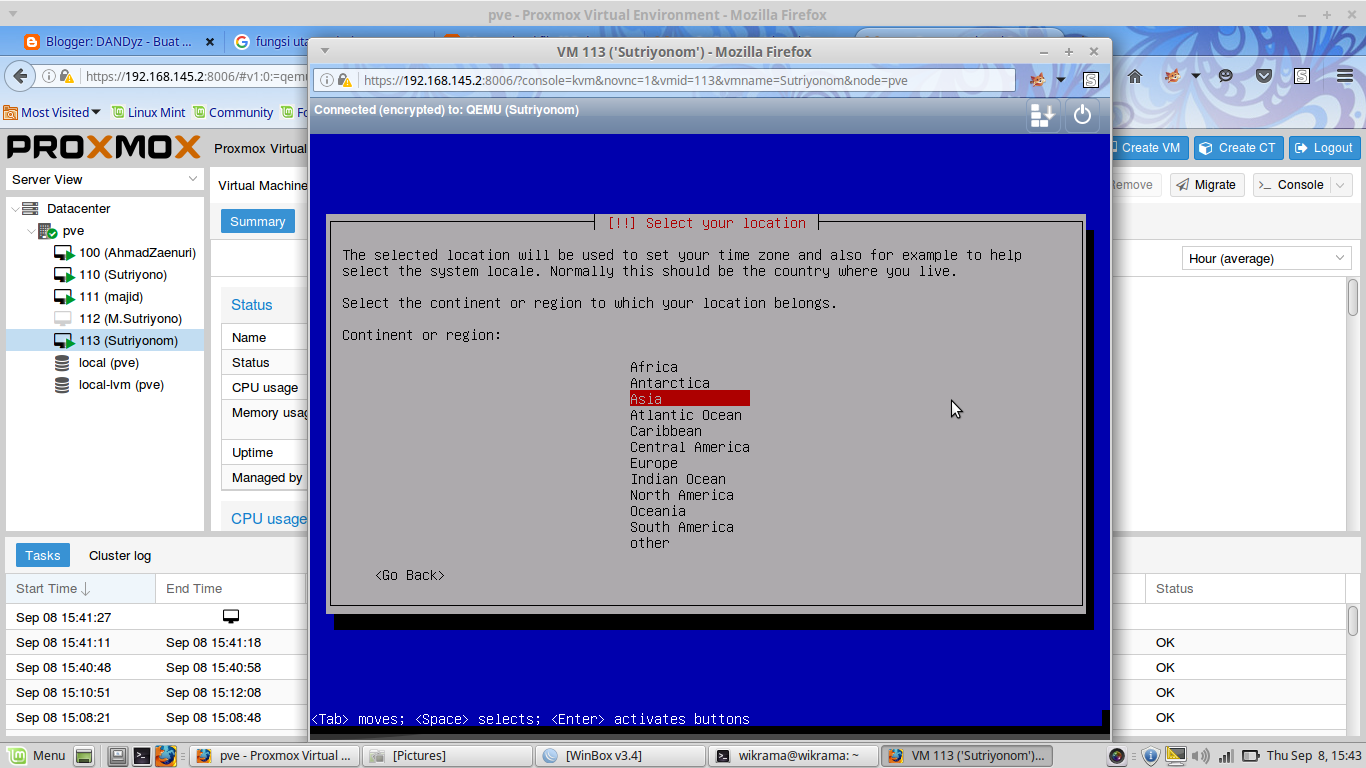
Task: Select other in the continent list
Action: tap(650, 543)
